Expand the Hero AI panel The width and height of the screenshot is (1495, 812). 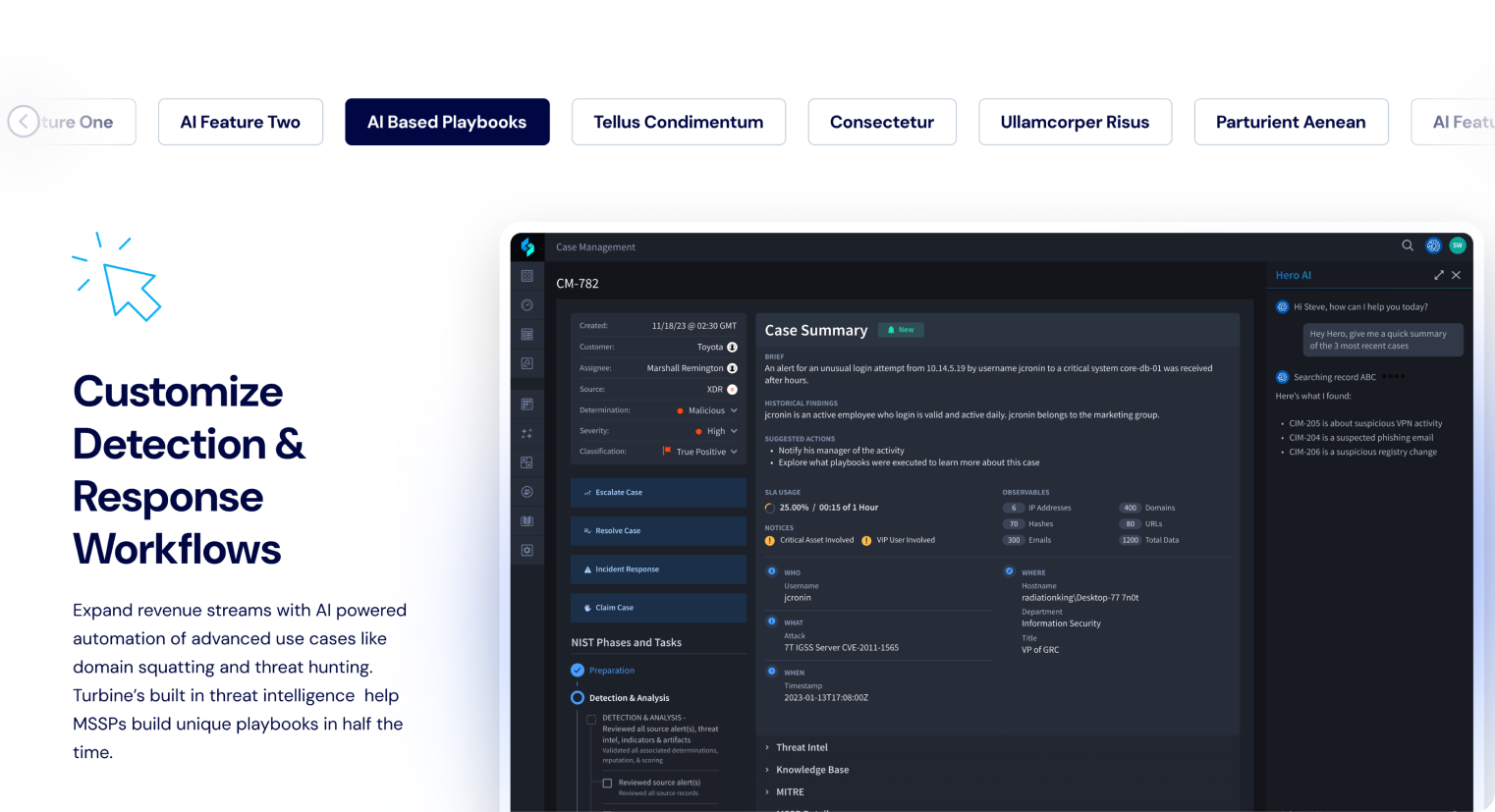click(1439, 275)
